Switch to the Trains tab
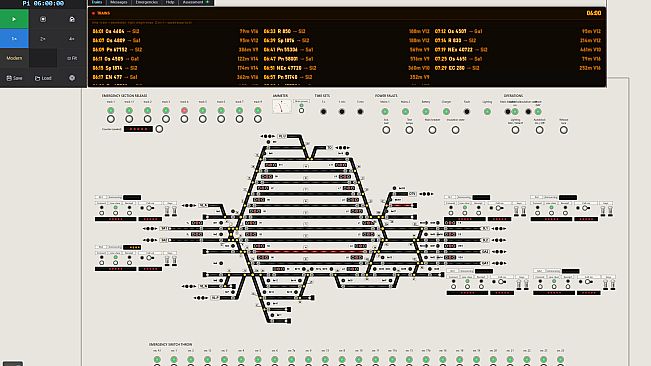This screenshot has height=366, width=651. [97, 2]
